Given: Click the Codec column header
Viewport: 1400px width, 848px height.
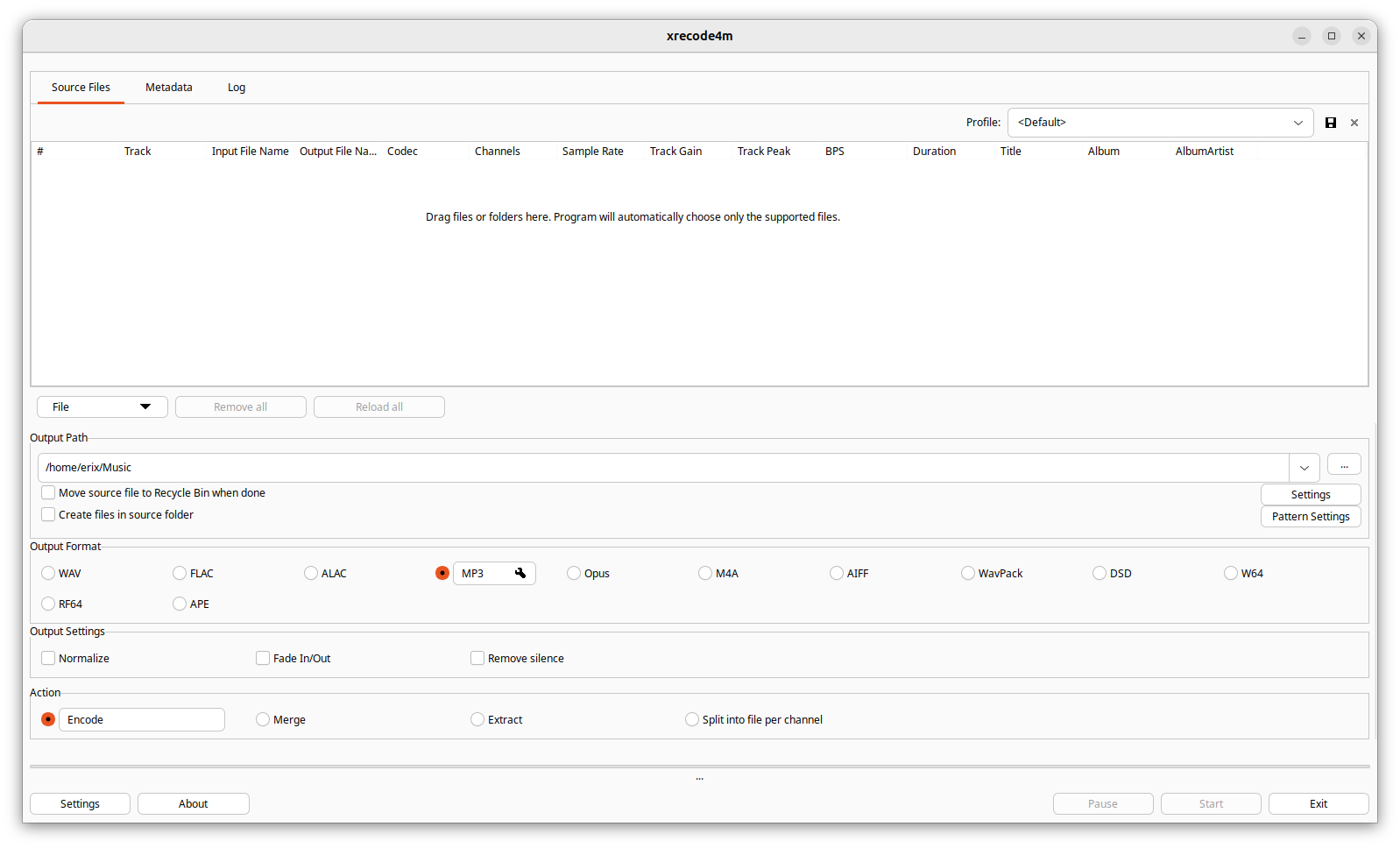Looking at the screenshot, I should 425,152.
